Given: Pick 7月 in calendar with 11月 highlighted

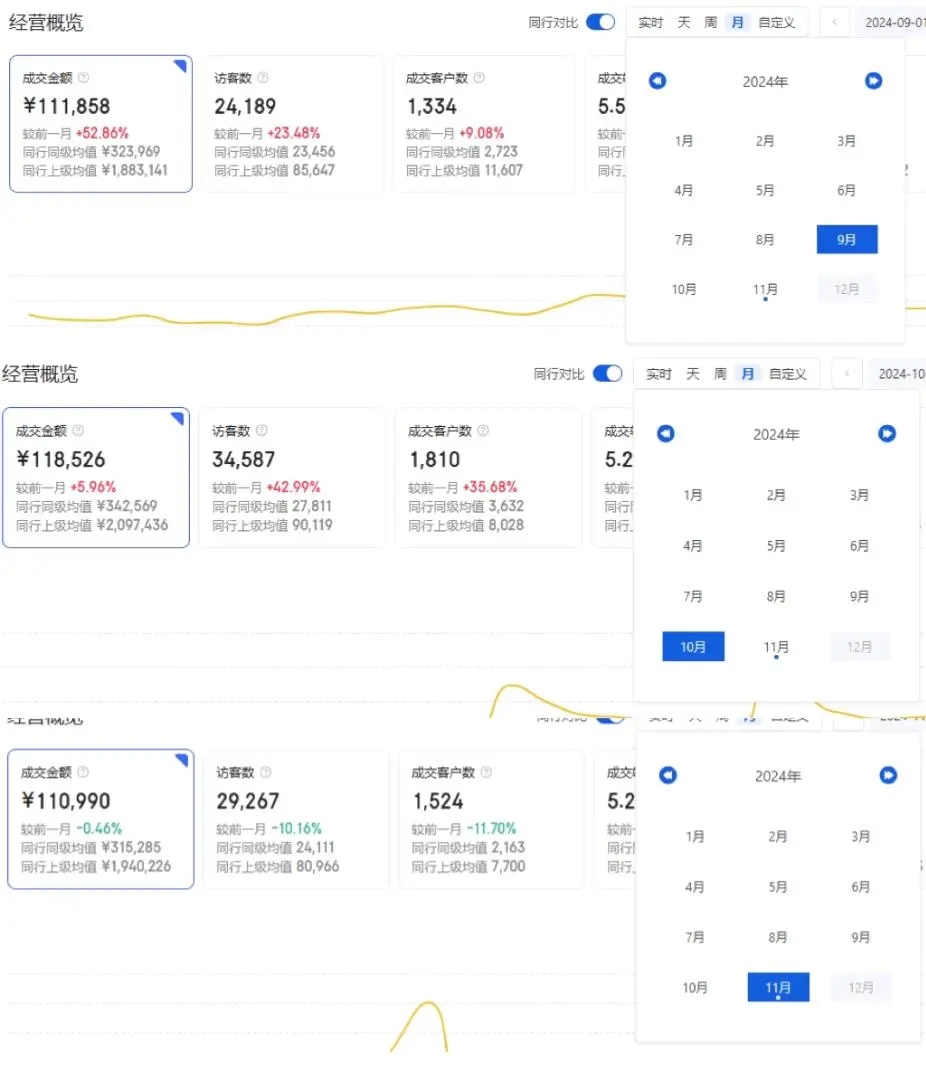Looking at the screenshot, I should coord(694,937).
